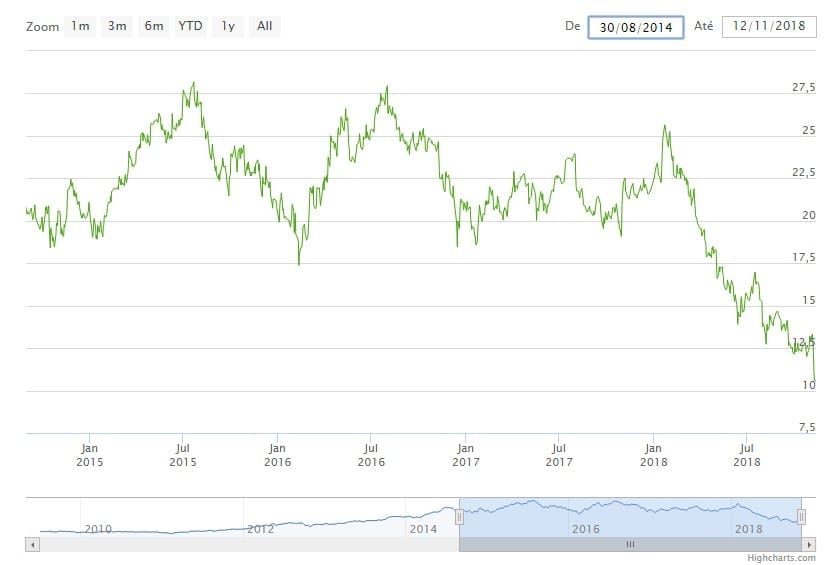Show All data range

264,26
